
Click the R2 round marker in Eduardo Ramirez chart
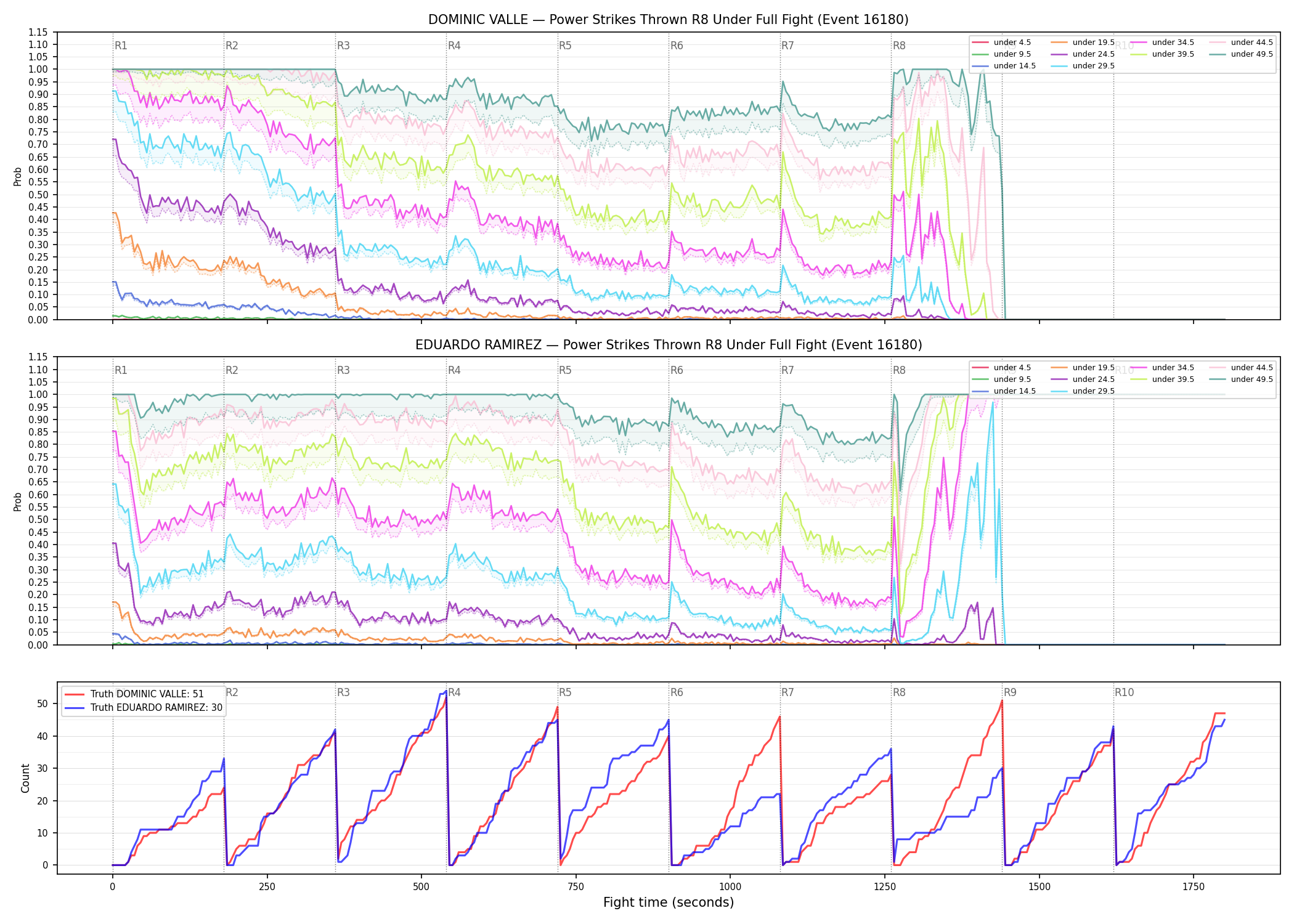coord(232,370)
